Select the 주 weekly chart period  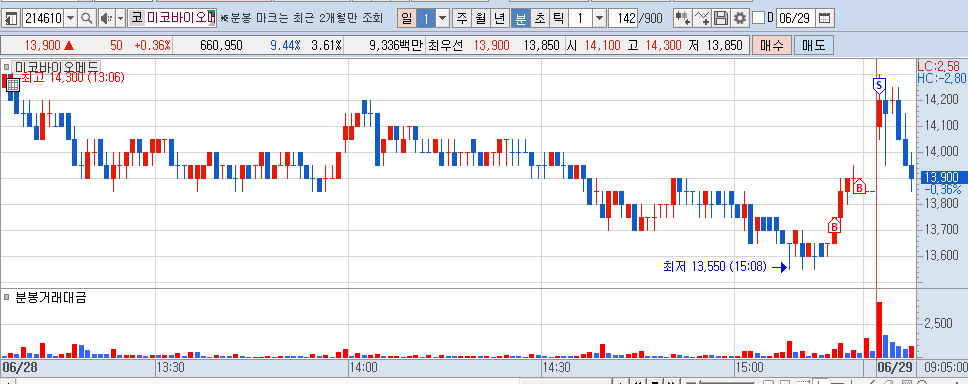[x=461, y=19]
